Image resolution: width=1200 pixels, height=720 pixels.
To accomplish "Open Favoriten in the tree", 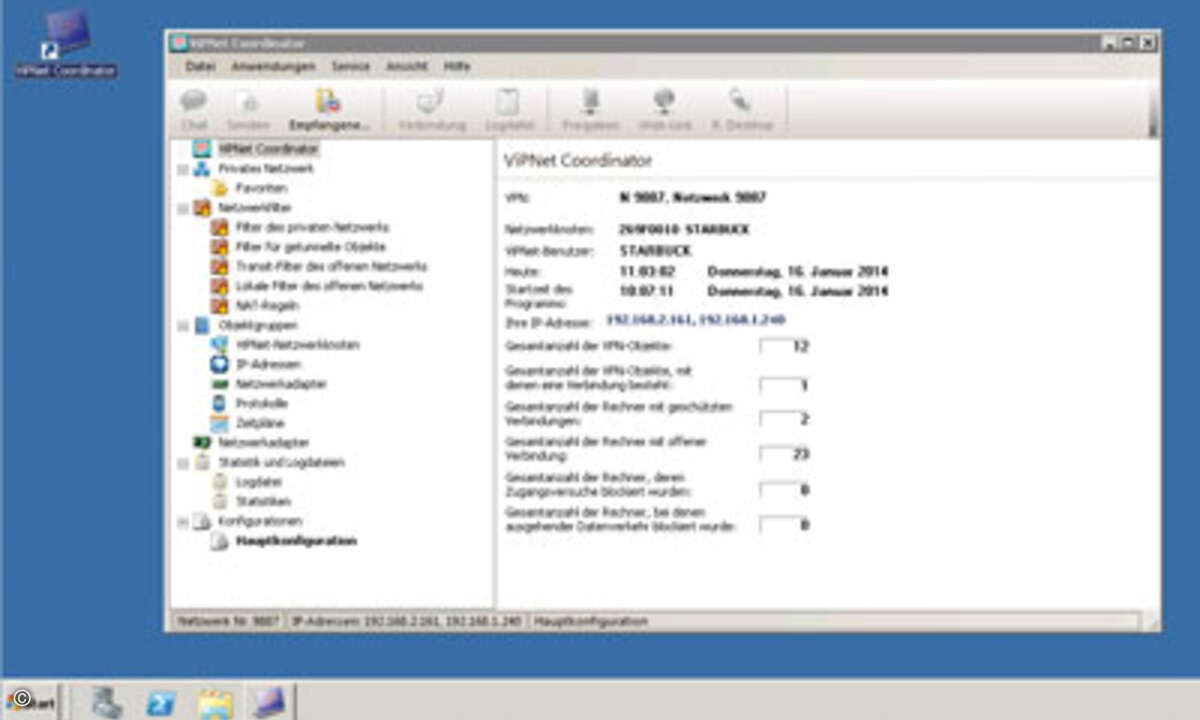I will tap(262, 188).
